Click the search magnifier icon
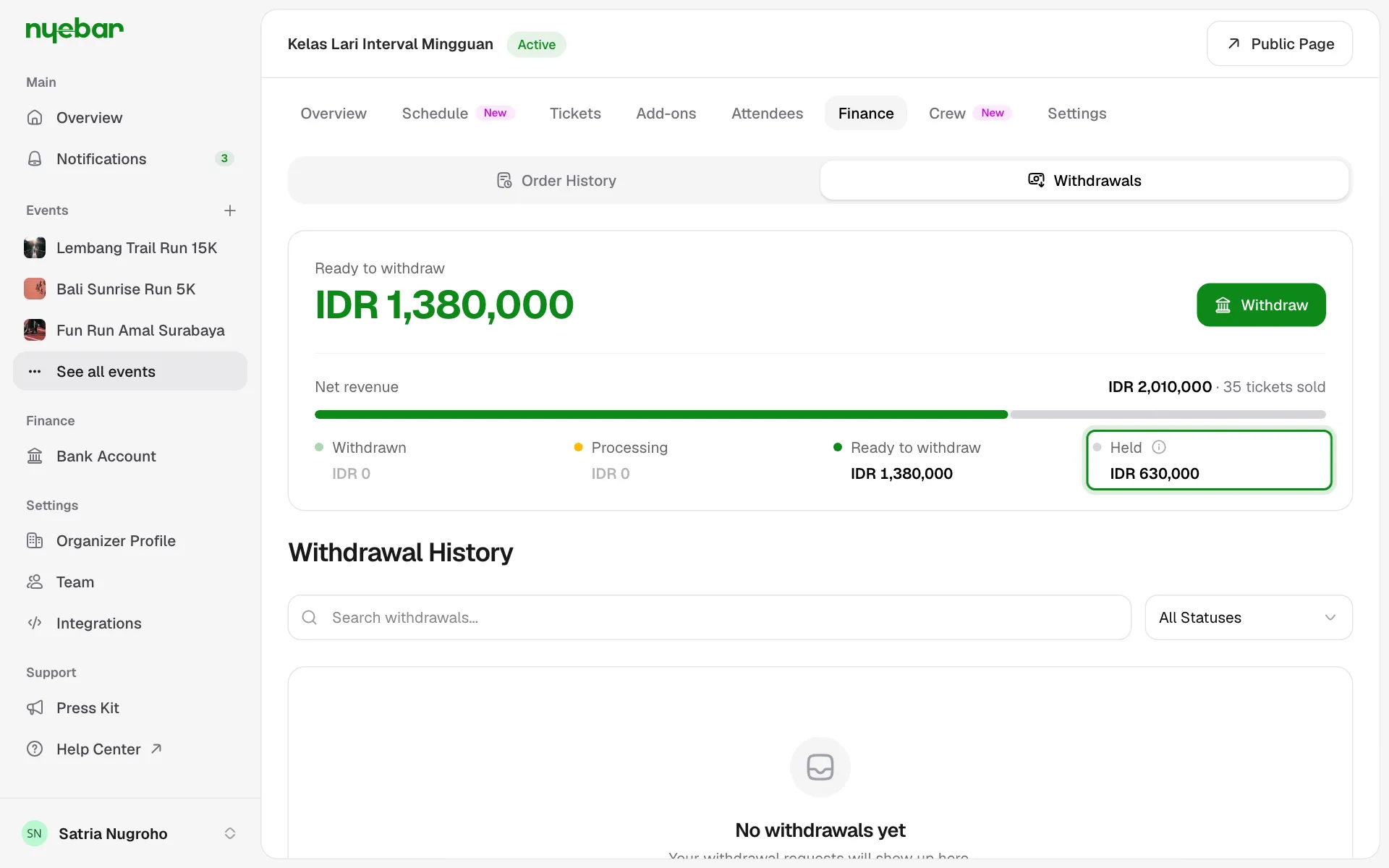1389x868 pixels. (310, 618)
